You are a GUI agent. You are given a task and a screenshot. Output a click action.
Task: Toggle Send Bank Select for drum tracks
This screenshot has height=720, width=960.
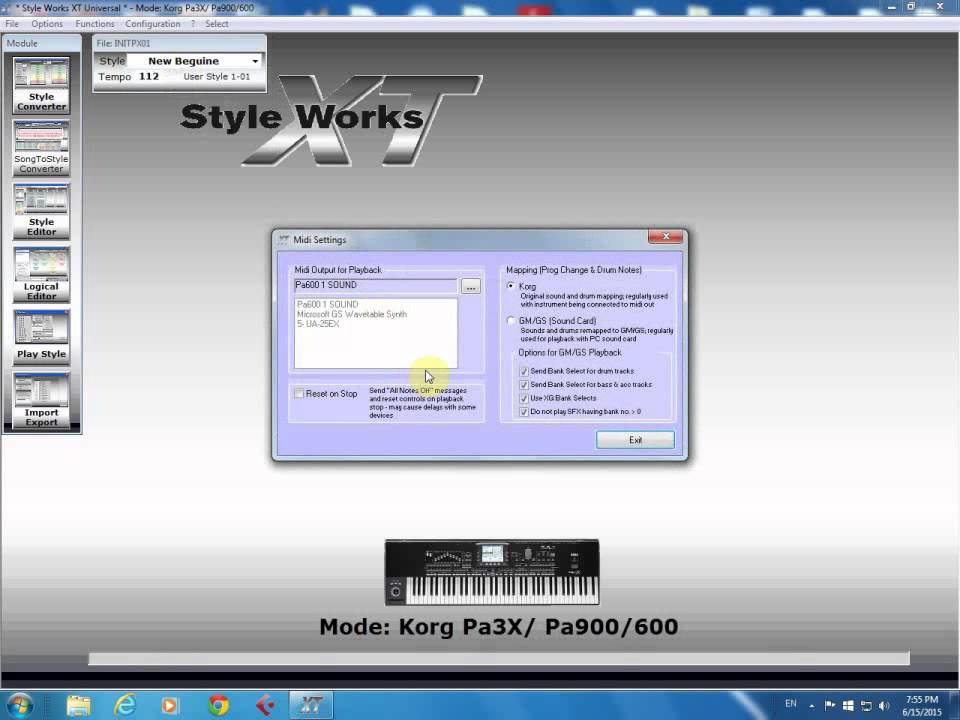[523, 371]
